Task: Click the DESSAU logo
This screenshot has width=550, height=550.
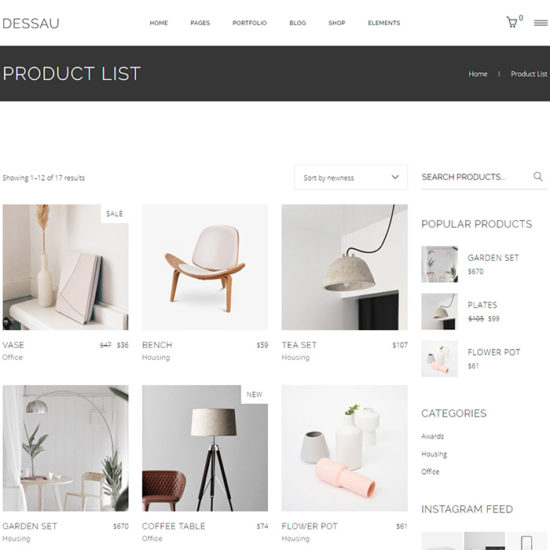Action: click(x=31, y=24)
